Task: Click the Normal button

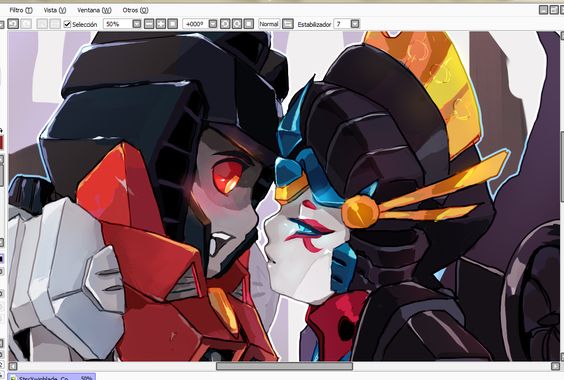Action: pyautogui.click(x=269, y=24)
